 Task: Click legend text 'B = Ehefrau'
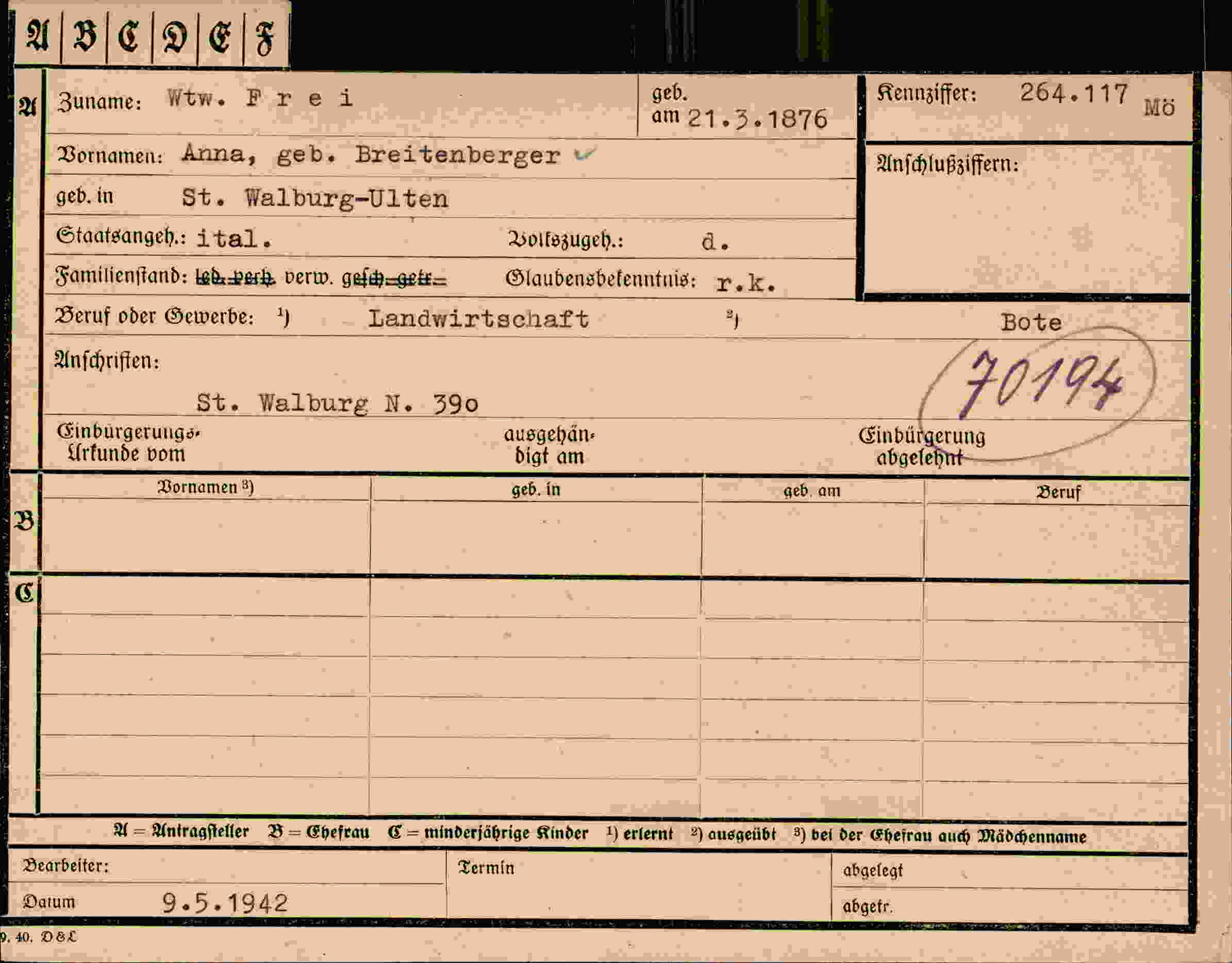319,833
